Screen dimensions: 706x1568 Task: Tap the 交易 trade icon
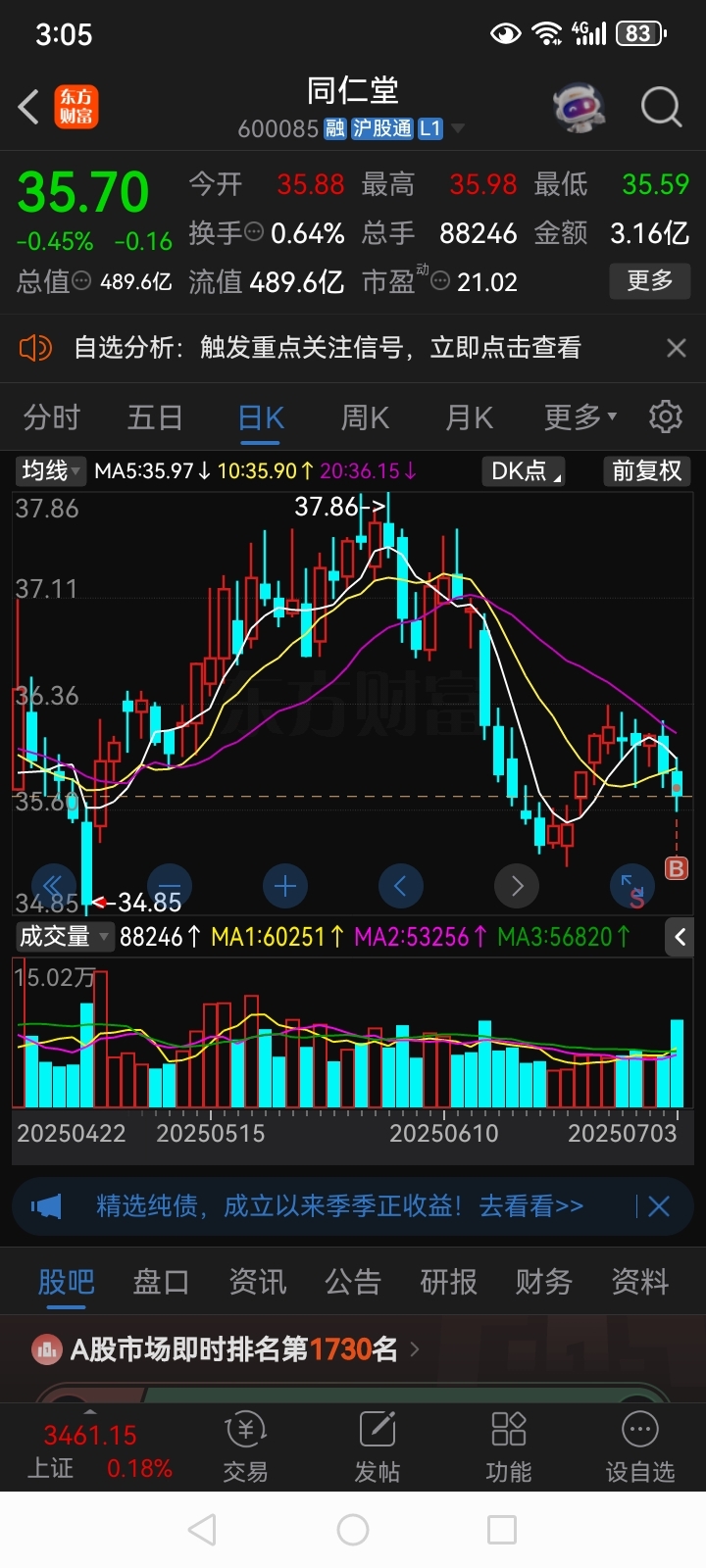pyautogui.click(x=245, y=1448)
